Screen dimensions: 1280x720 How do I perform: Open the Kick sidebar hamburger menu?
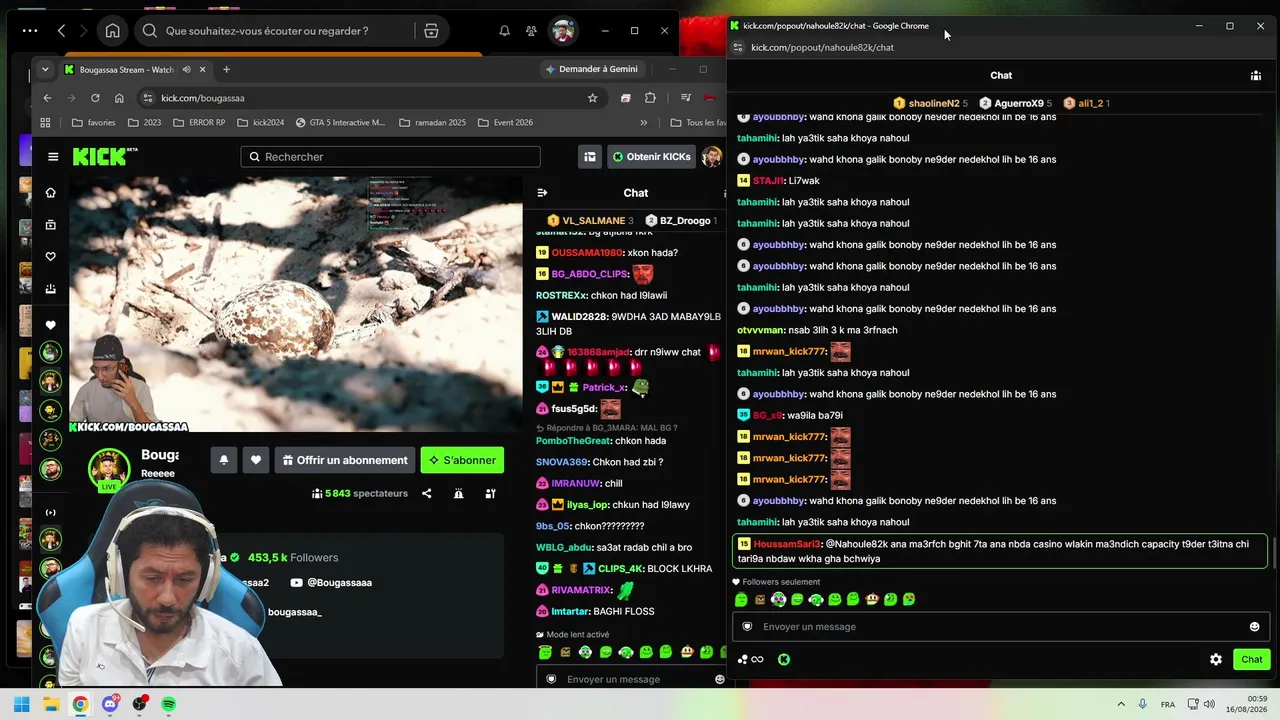[x=53, y=156]
